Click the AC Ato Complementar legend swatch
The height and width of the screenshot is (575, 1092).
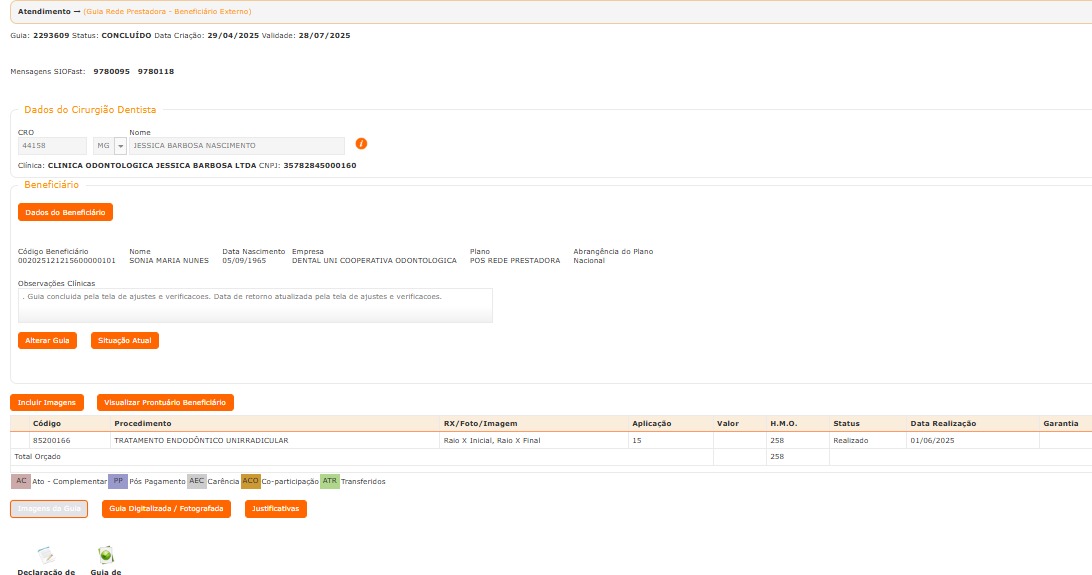pyautogui.click(x=21, y=481)
